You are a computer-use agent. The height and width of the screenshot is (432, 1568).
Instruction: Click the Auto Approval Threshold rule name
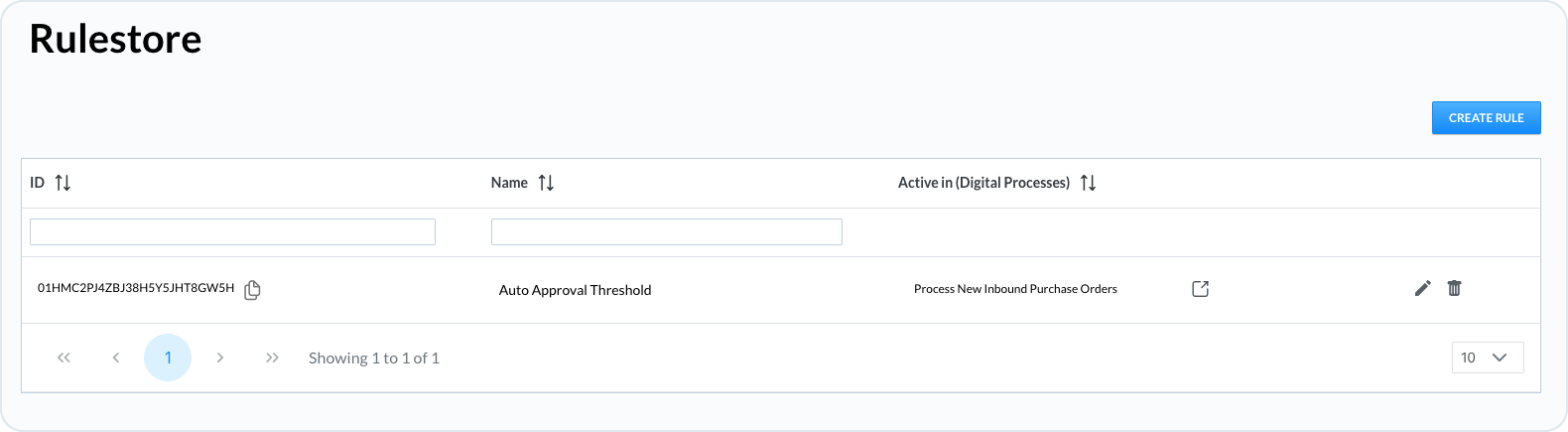tap(575, 290)
